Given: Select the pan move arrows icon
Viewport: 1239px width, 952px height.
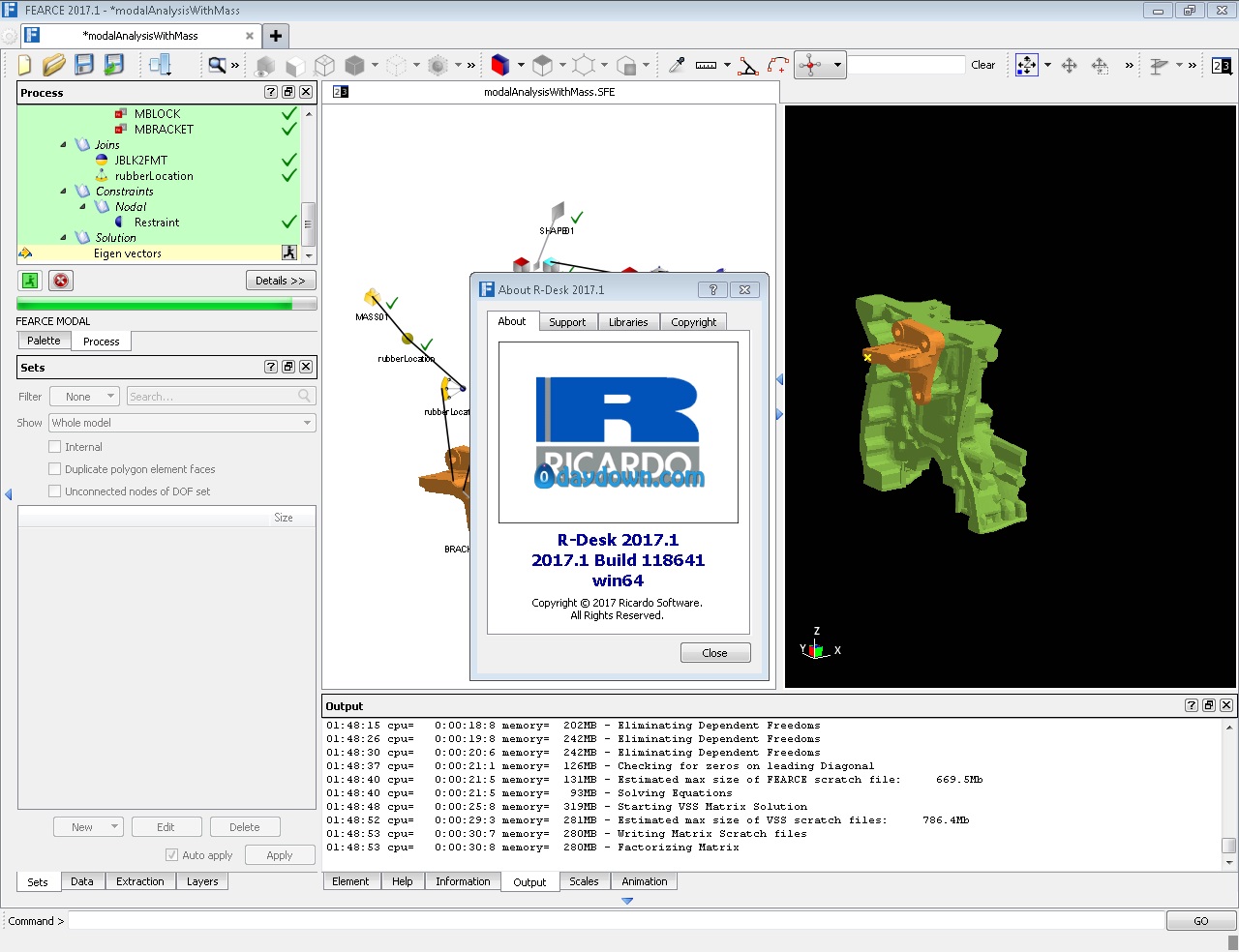Looking at the screenshot, I should click(1070, 65).
